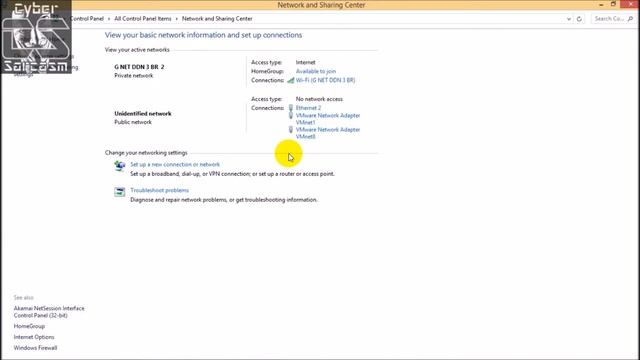The width and height of the screenshot is (640, 360).
Task: Open Windows Firewall link
Action: pos(35,348)
